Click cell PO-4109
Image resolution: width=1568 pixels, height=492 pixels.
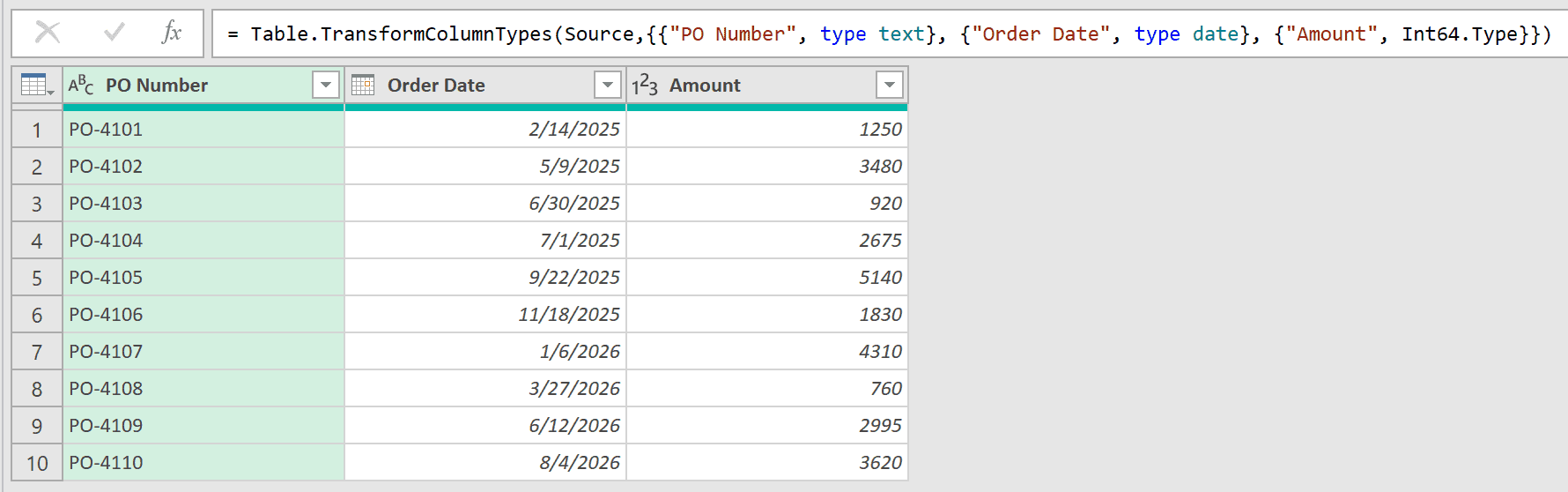click(203, 426)
